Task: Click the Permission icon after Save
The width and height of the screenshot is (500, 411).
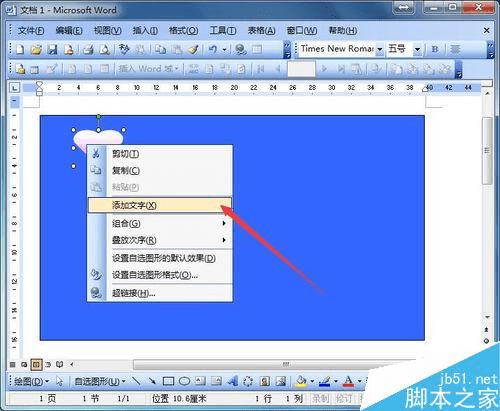Action: pos(68,50)
